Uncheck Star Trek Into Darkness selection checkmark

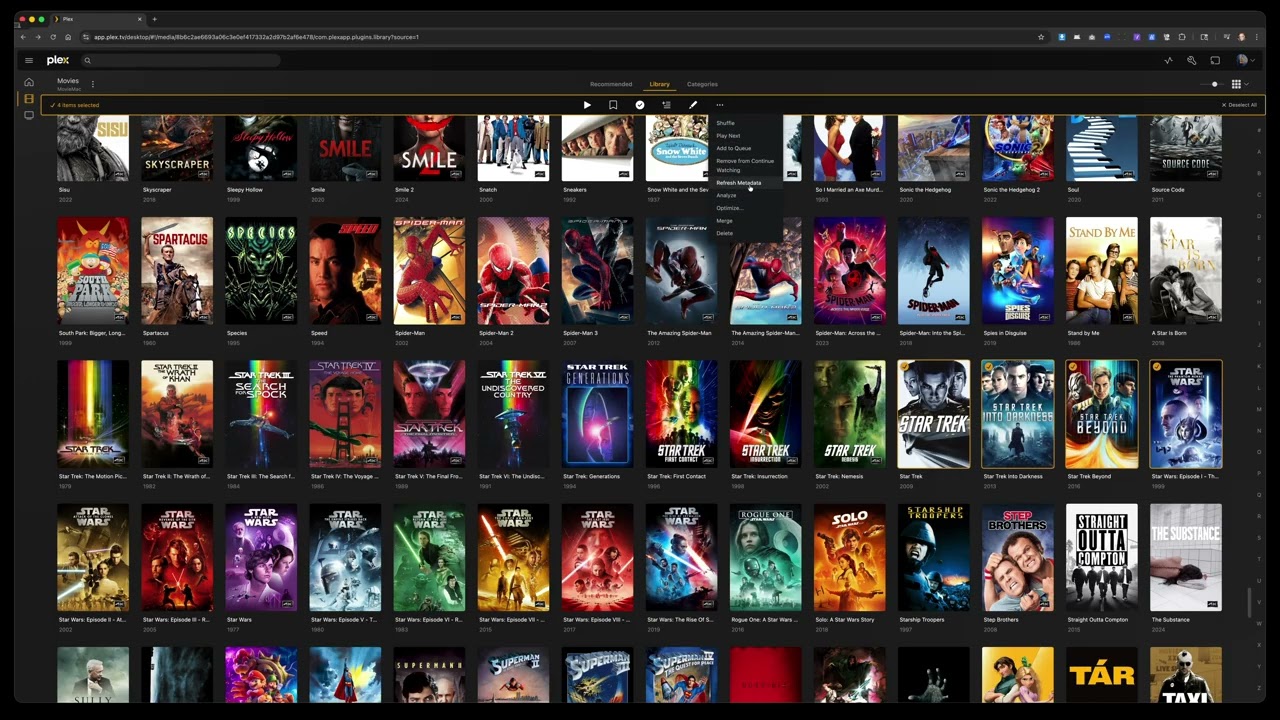989,367
